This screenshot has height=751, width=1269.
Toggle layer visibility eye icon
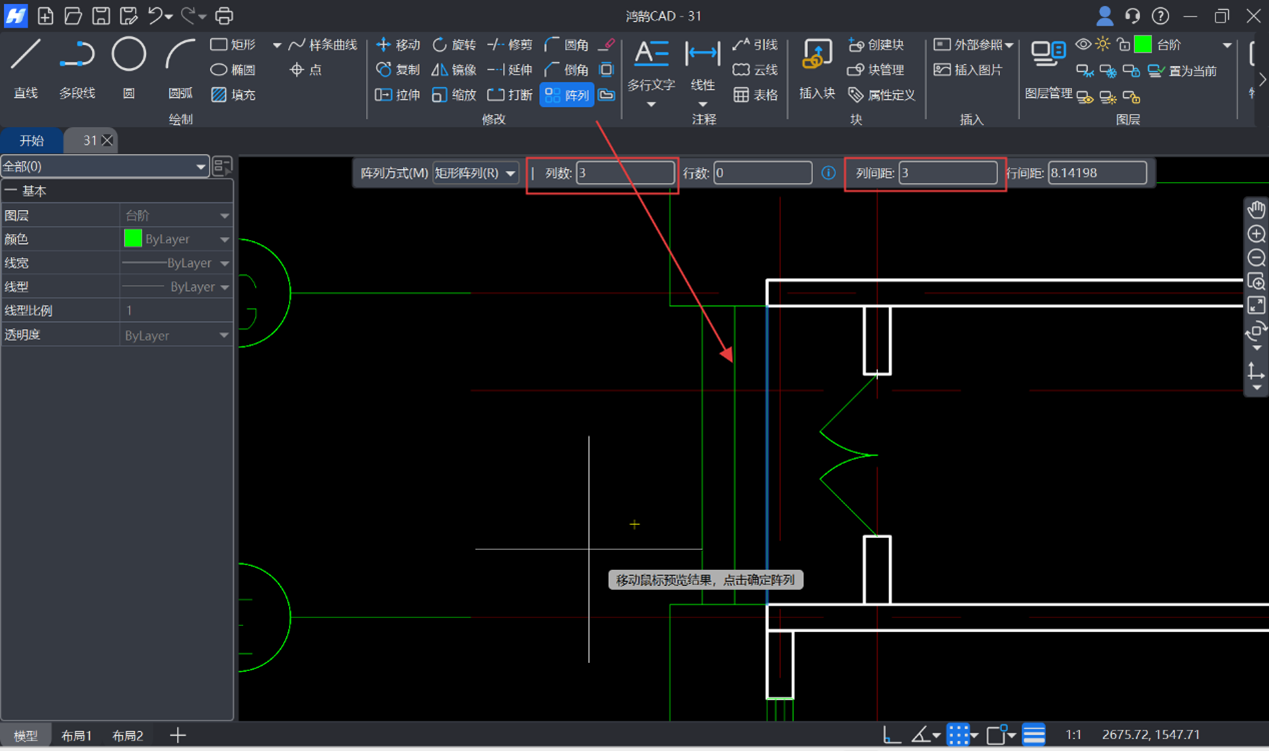tap(1083, 45)
